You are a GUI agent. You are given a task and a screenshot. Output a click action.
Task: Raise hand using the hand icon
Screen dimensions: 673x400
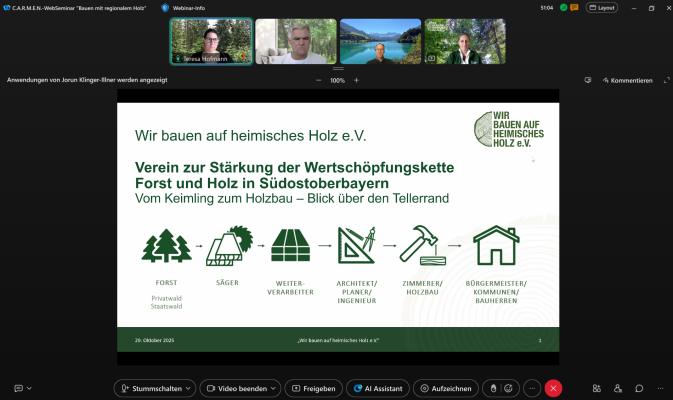pyautogui.click(x=494, y=388)
